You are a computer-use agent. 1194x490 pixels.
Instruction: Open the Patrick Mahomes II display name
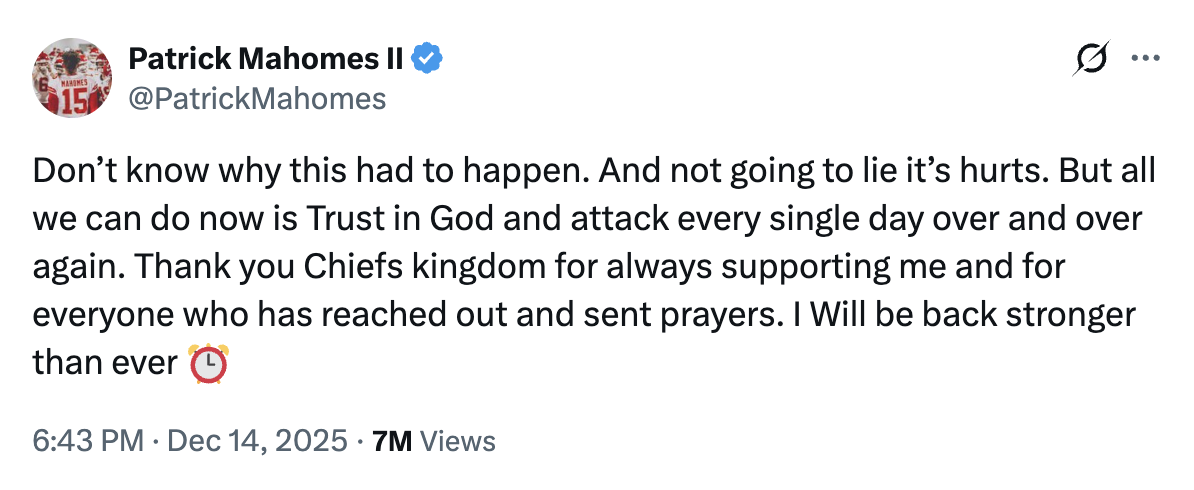coord(266,59)
